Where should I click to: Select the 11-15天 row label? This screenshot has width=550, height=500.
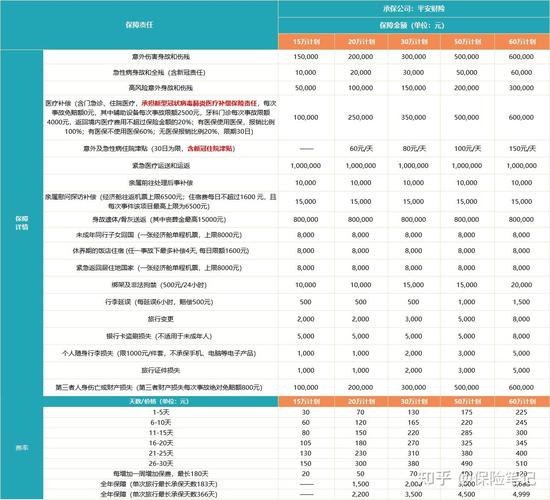[161, 433]
